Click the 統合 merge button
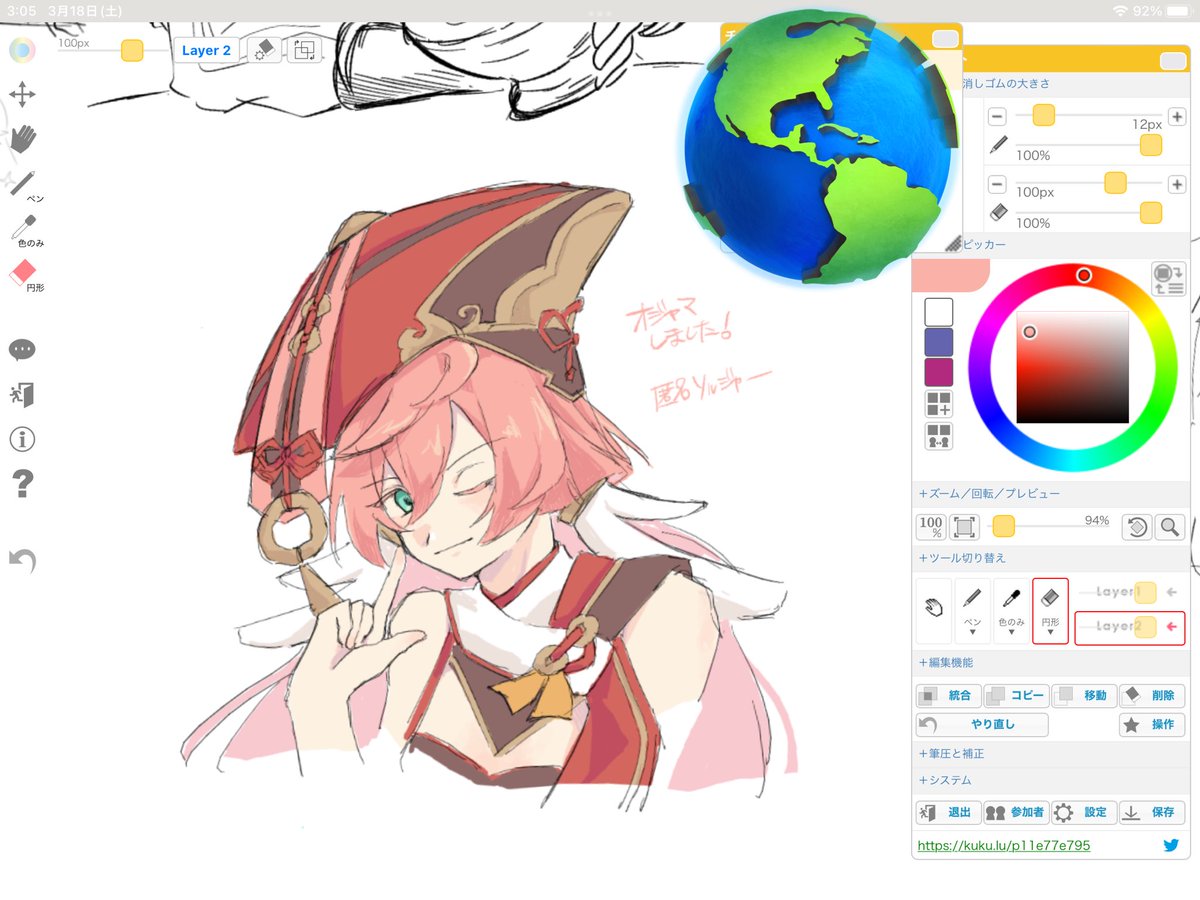1200x900 pixels. click(x=948, y=695)
